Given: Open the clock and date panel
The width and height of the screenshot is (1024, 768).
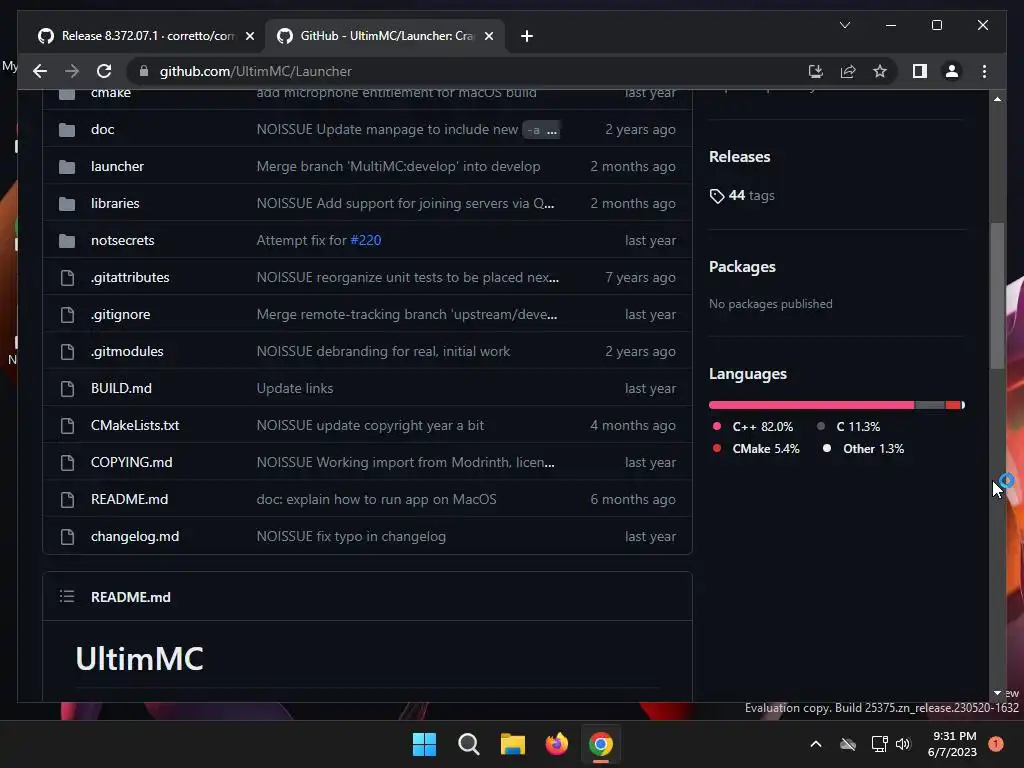Looking at the screenshot, I should coord(952,744).
